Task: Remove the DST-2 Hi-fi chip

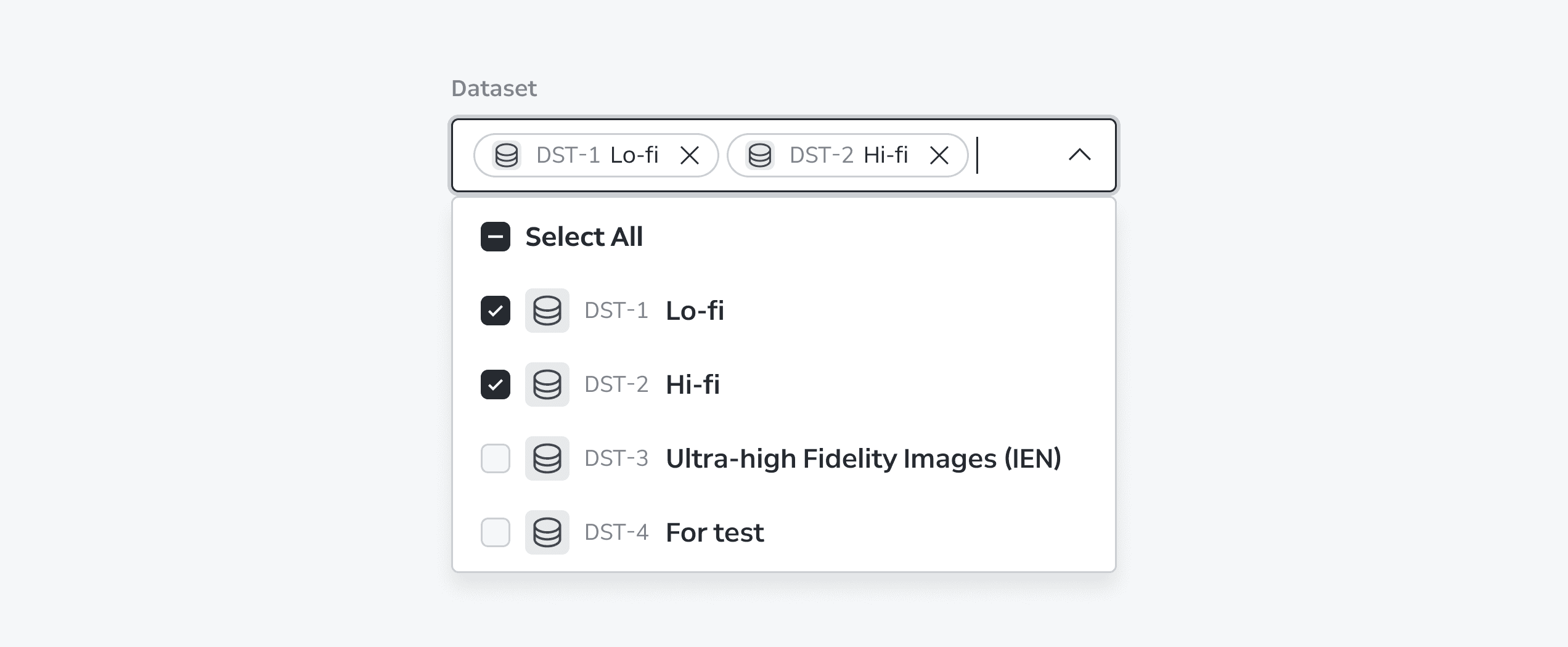Action: [939, 155]
